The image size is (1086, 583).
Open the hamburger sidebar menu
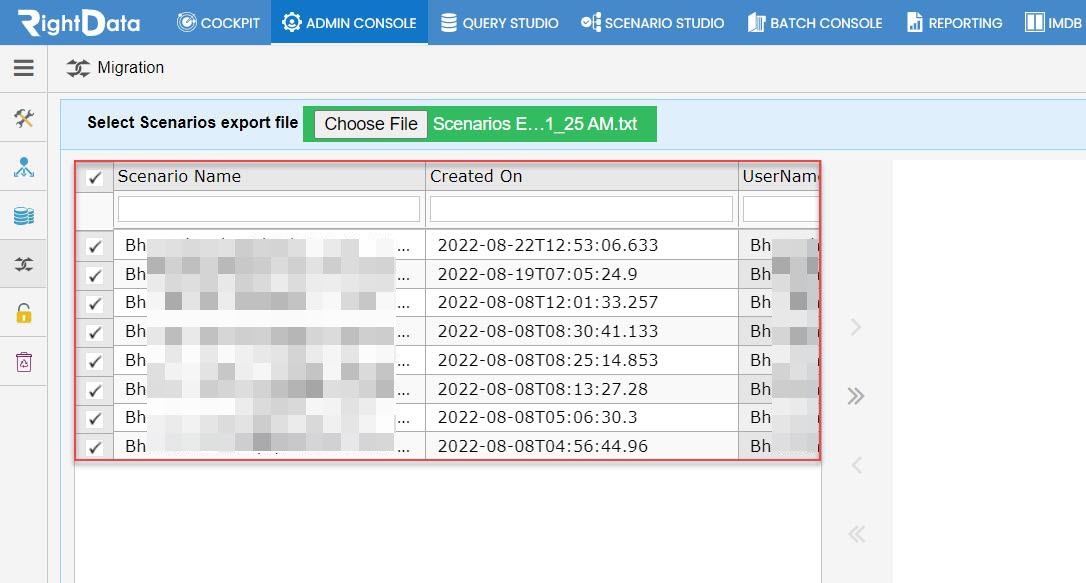tap(24, 67)
